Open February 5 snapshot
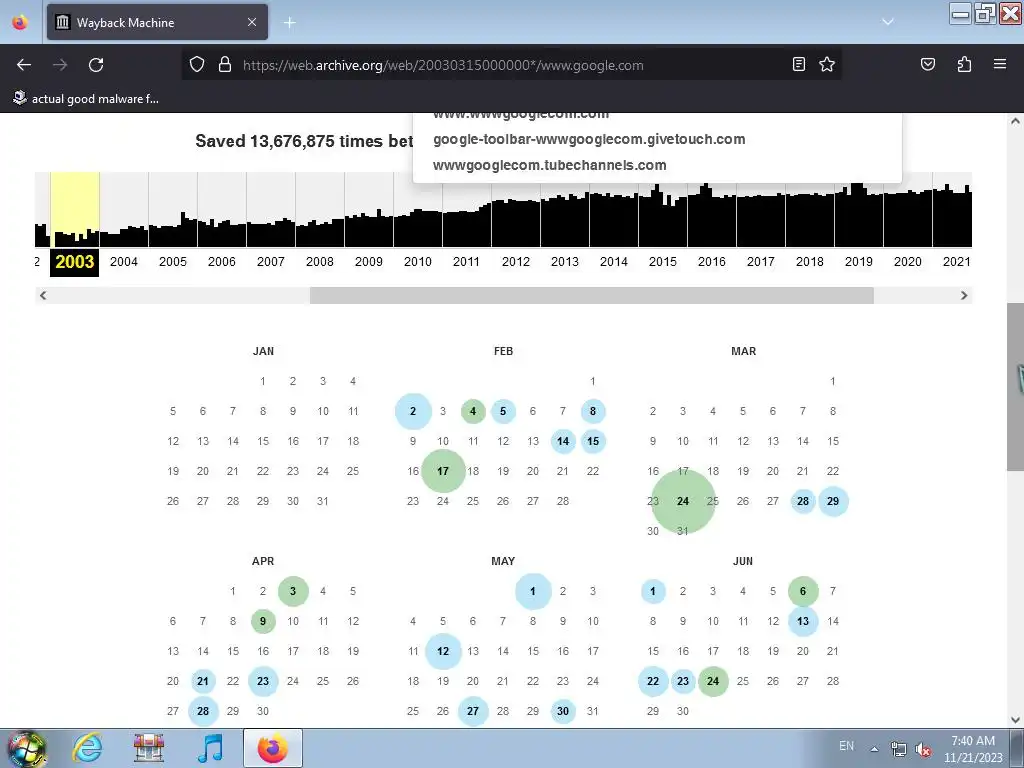 (503, 411)
